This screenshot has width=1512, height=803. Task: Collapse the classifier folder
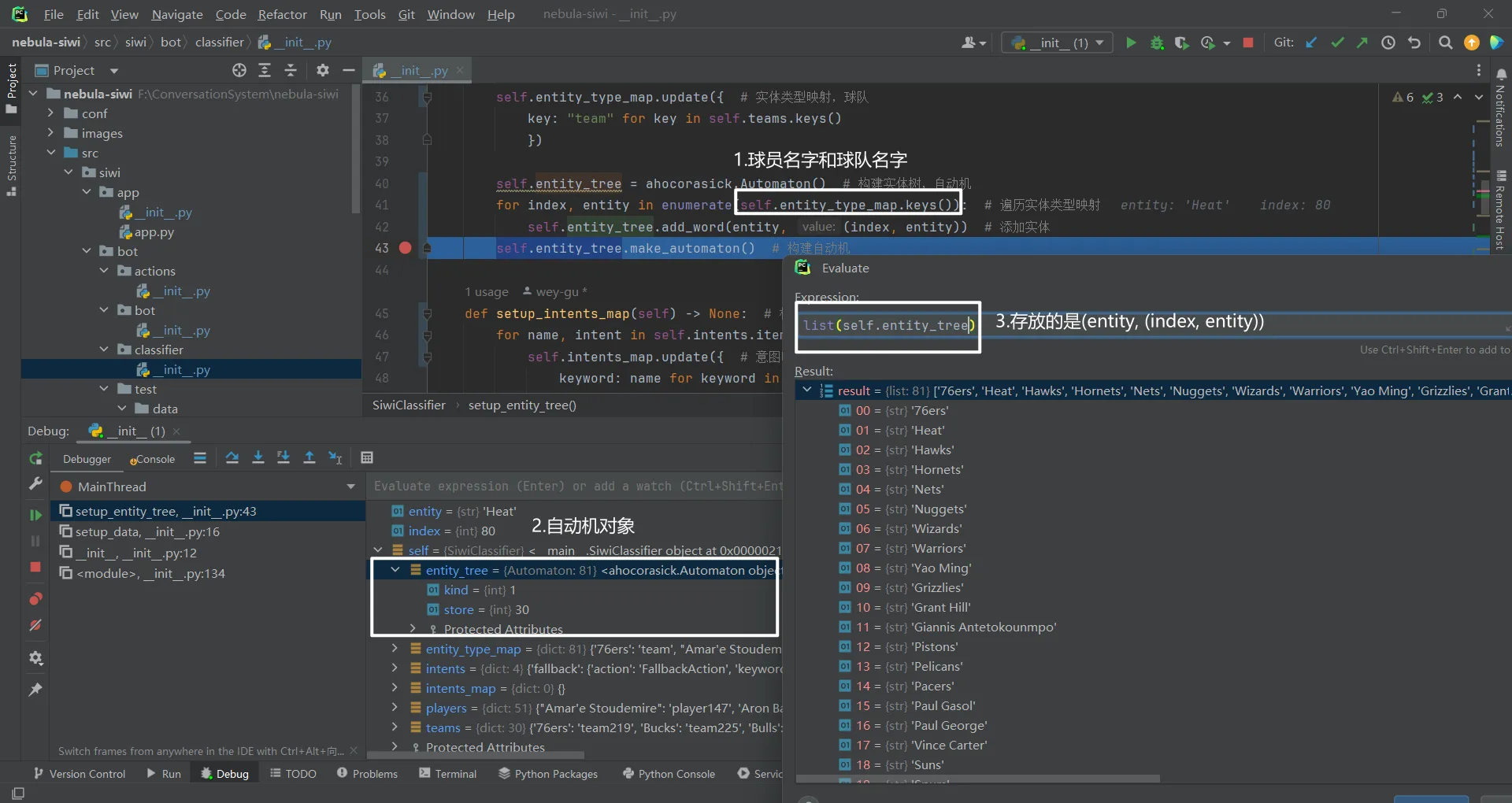point(104,350)
